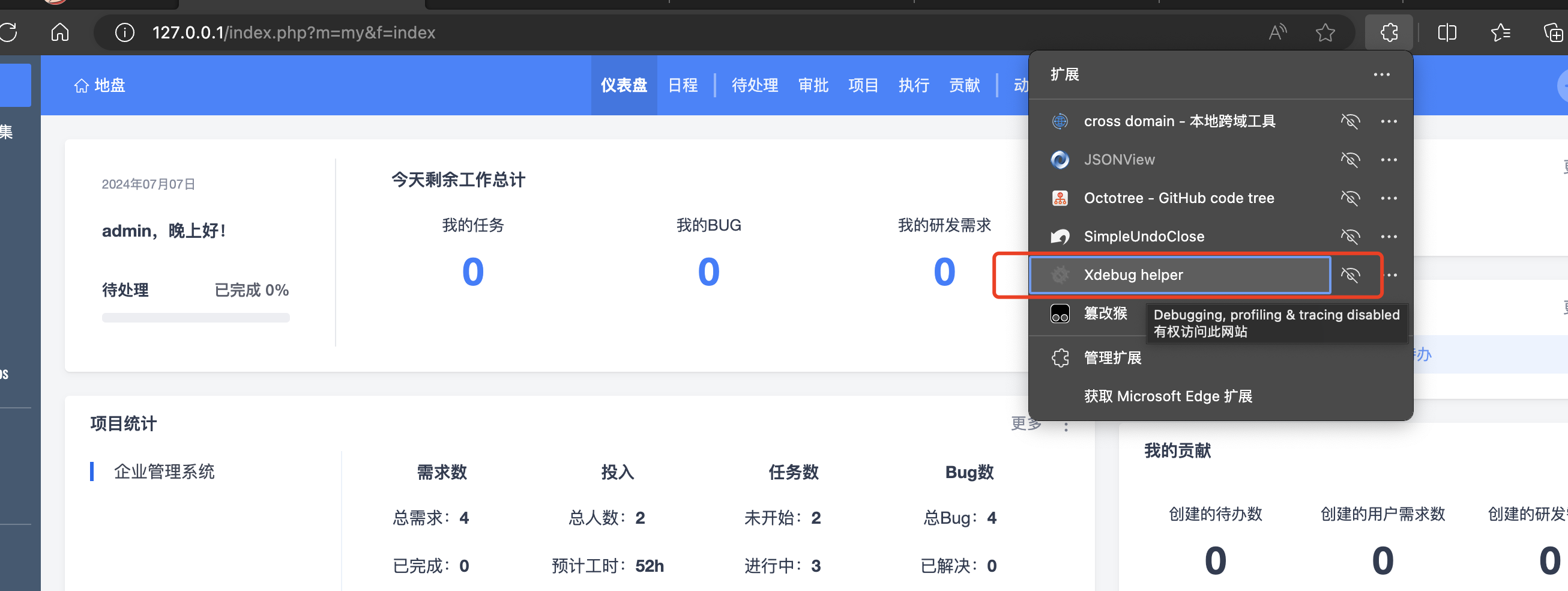Click the favorite star in address bar
The width and height of the screenshot is (1568, 591).
[x=1325, y=32]
